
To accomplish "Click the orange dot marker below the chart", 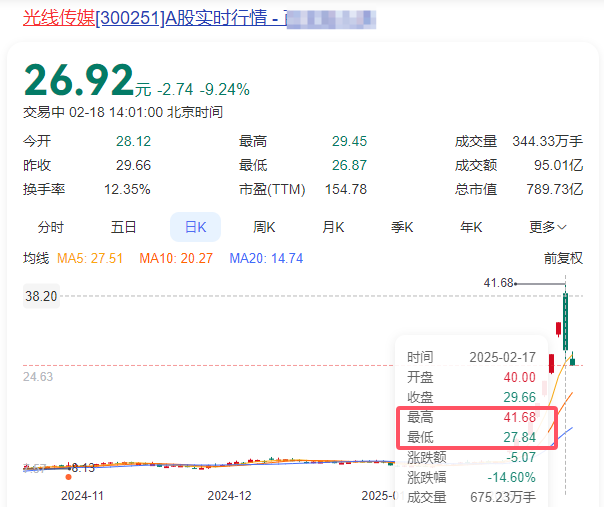I will tap(69, 477).
